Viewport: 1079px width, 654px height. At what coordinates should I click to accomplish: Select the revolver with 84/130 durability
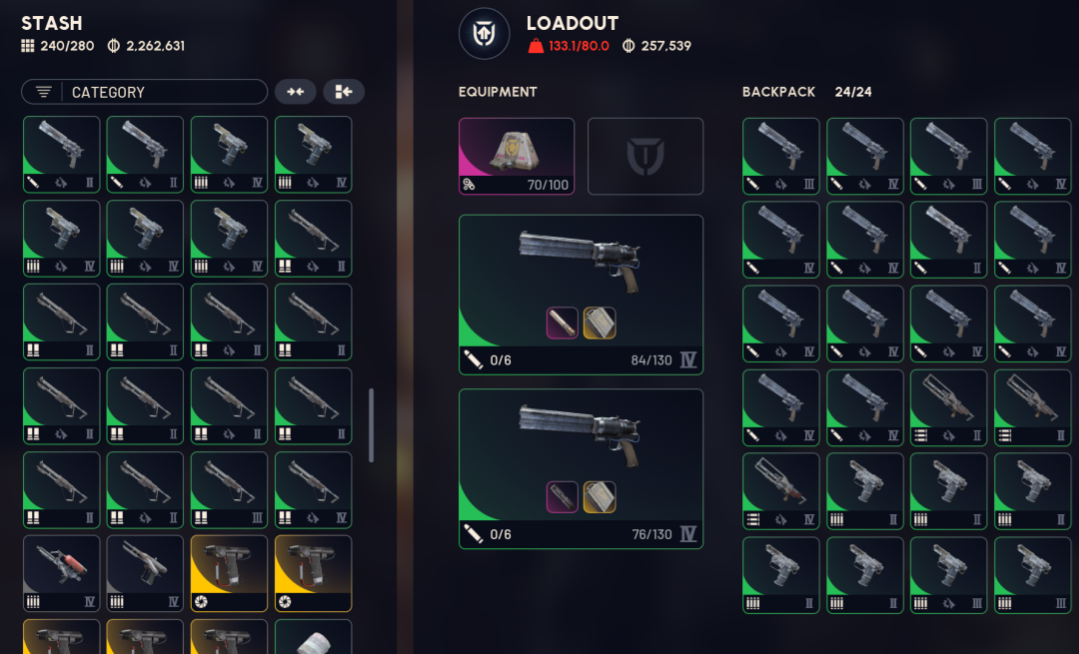pos(581,295)
